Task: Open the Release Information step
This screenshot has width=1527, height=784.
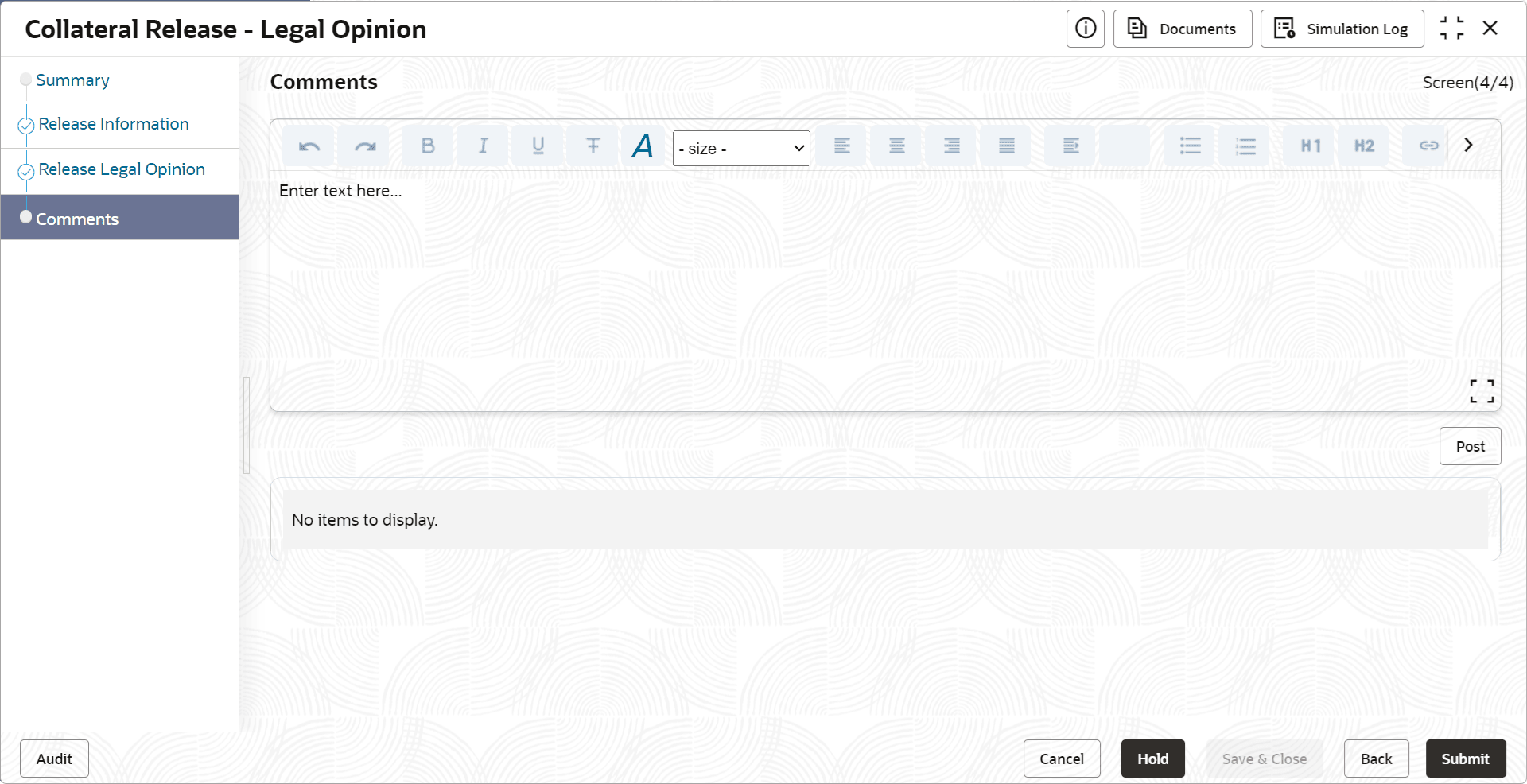Action: (114, 124)
